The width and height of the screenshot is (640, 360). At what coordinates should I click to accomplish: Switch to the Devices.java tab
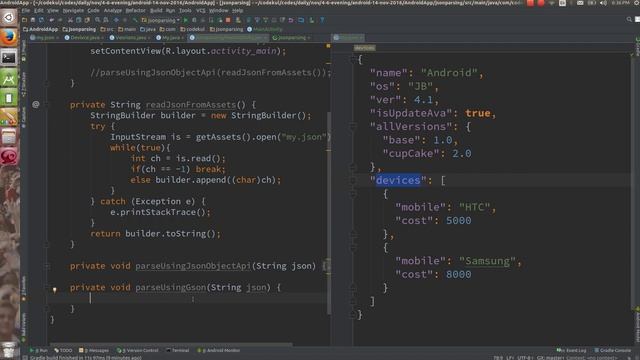(84, 38)
